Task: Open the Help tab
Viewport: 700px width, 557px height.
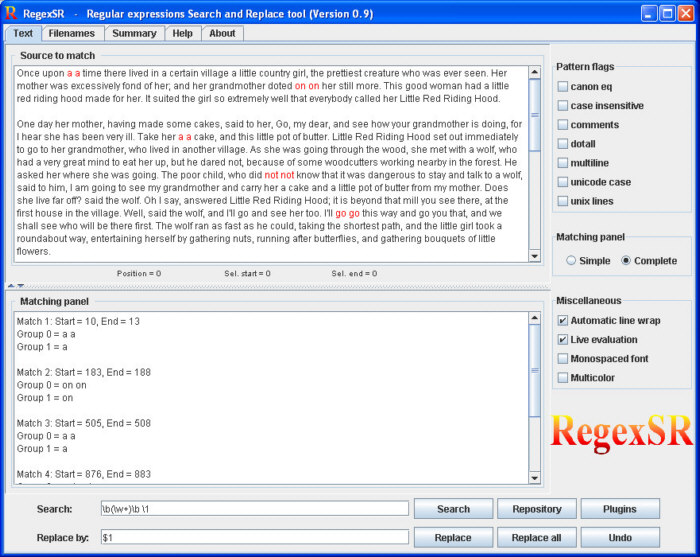Action: [x=182, y=33]
